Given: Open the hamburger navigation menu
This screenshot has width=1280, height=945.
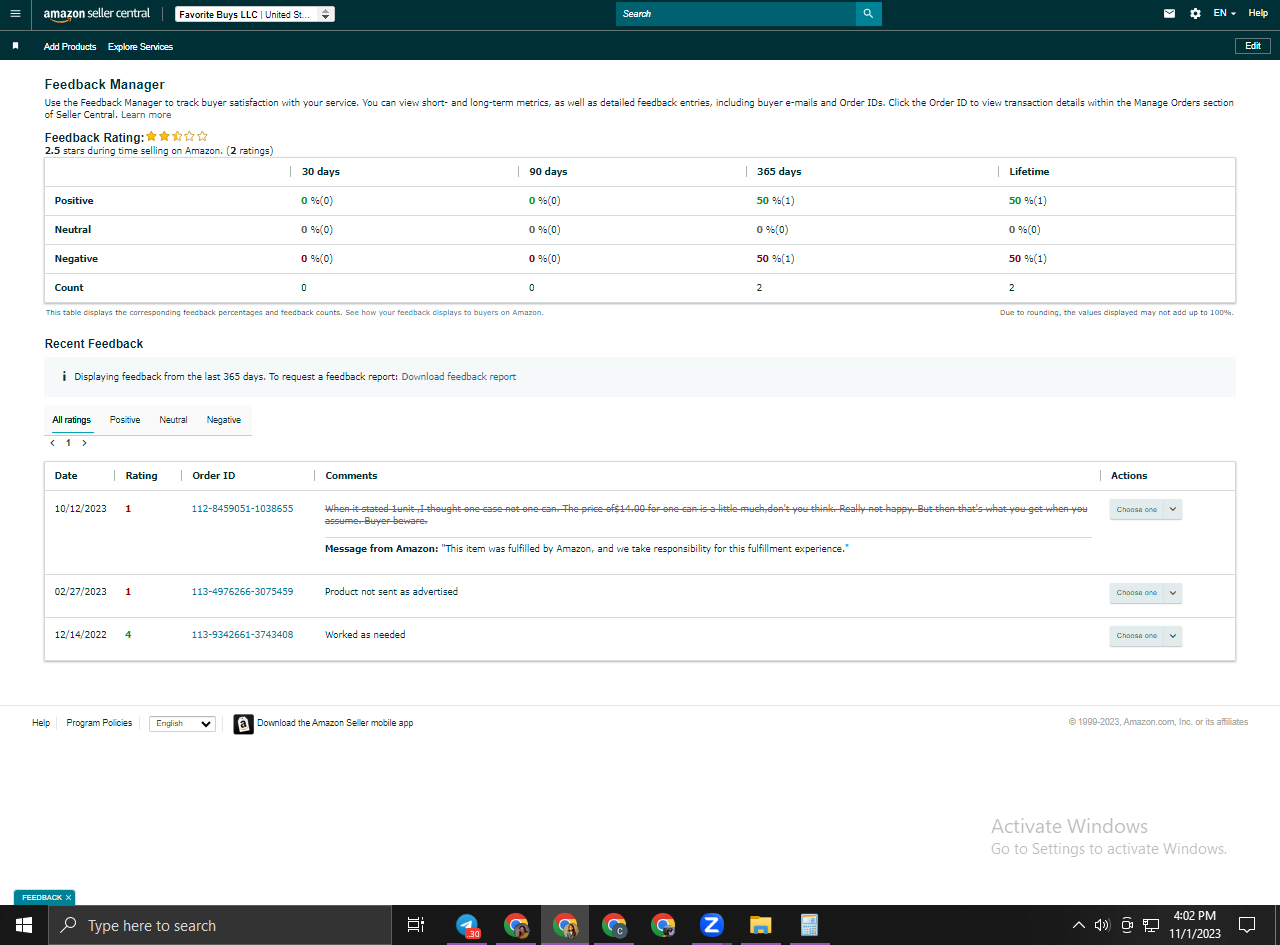Looking at the screenshot, I should coord(15,14).
